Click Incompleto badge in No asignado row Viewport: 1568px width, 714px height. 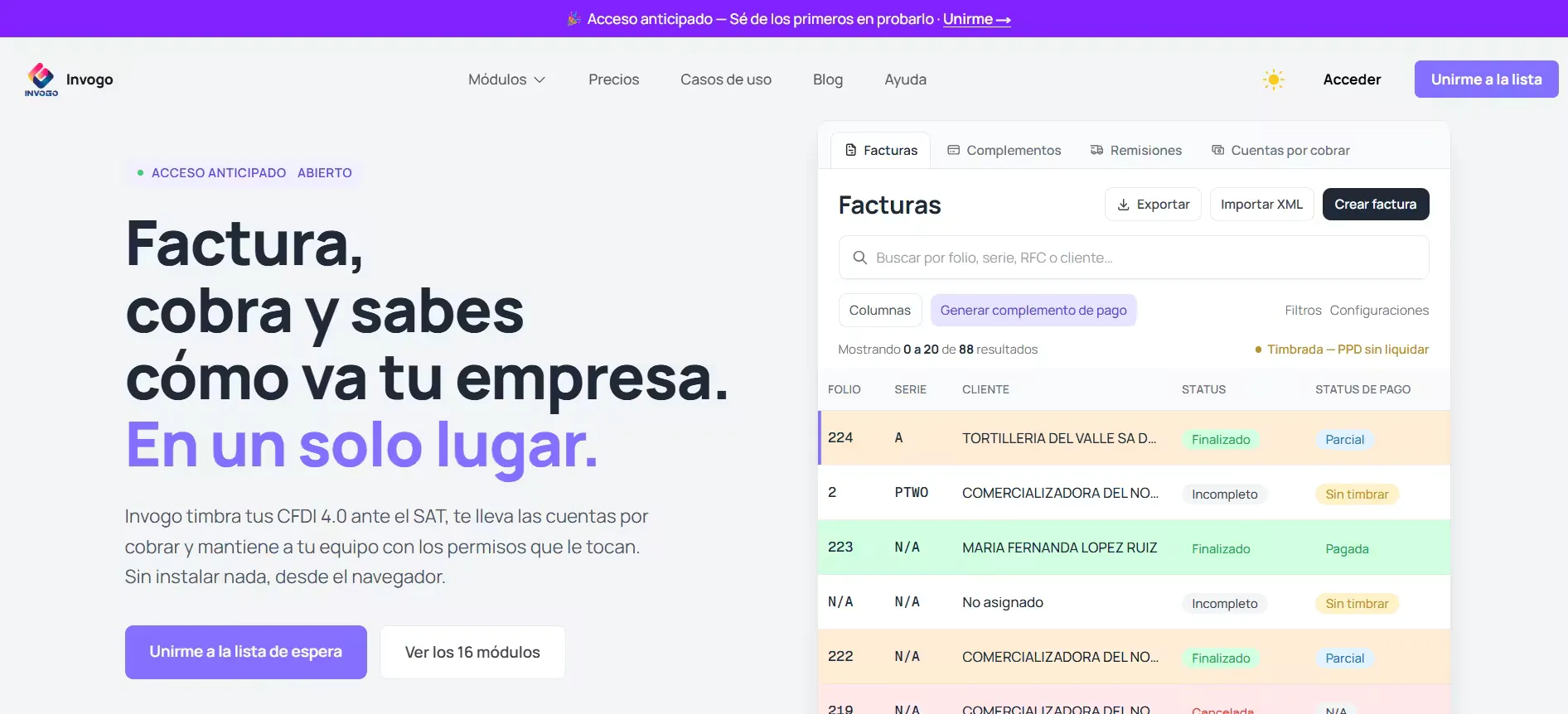point(1224,603)
